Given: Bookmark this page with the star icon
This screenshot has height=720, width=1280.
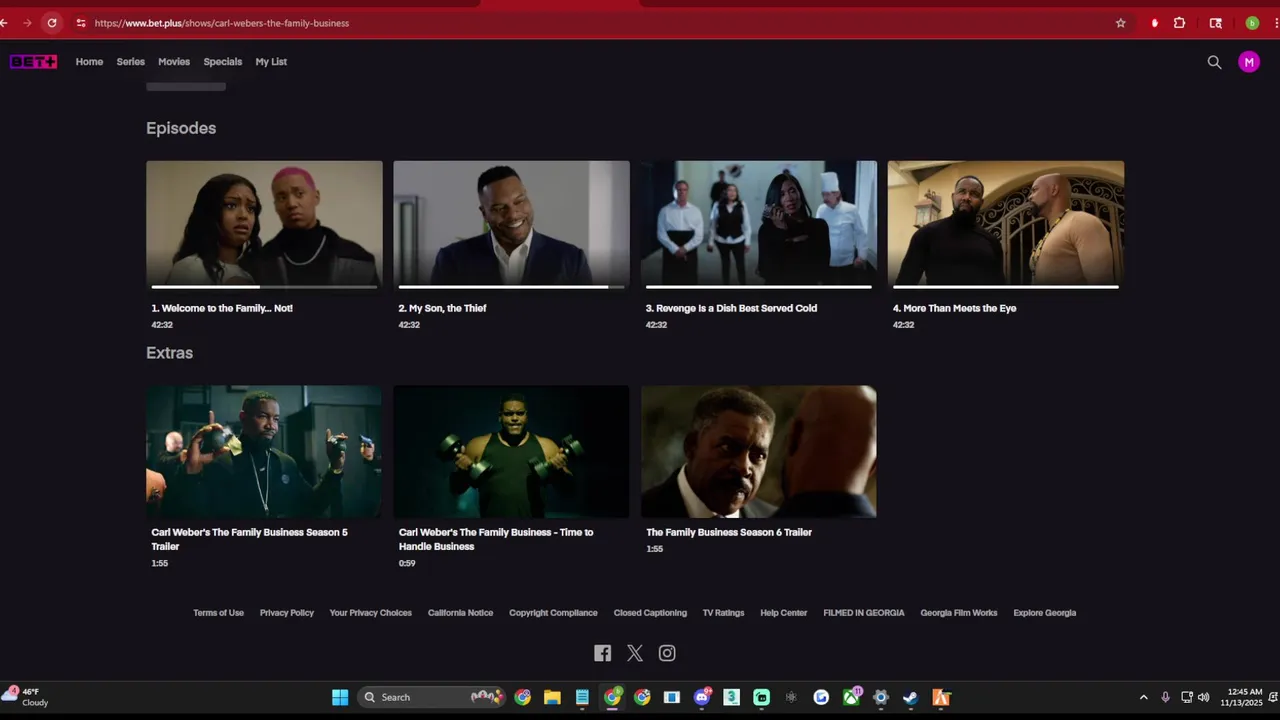Looking at the screenshot, I should [1120, 23].
